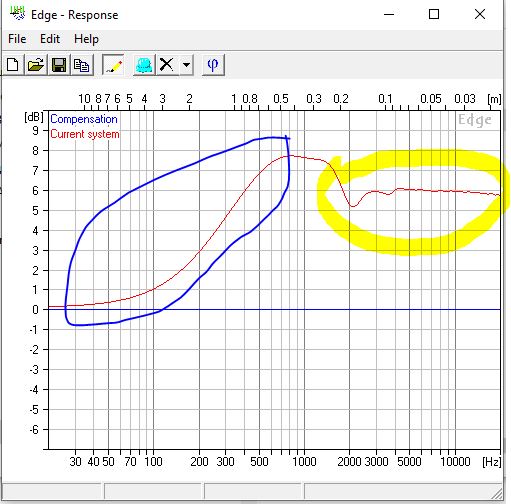511x504 pixels.
Task: Click the cyan compensation icon
Action: [144, 65]
